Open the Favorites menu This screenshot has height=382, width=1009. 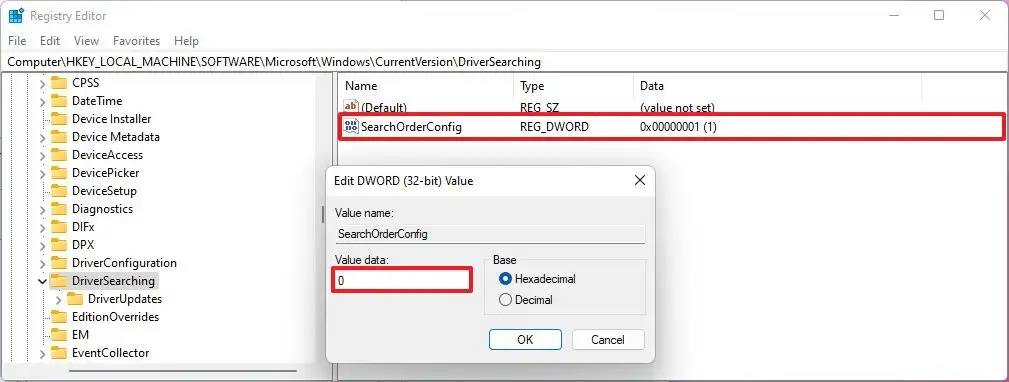coord(136,41)
